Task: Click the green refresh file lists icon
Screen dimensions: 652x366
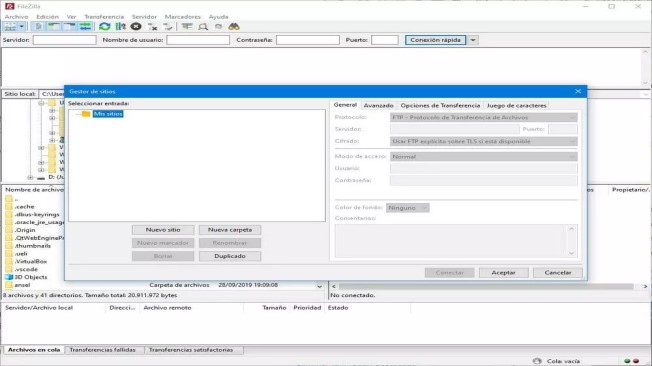Action: point(104,27)
